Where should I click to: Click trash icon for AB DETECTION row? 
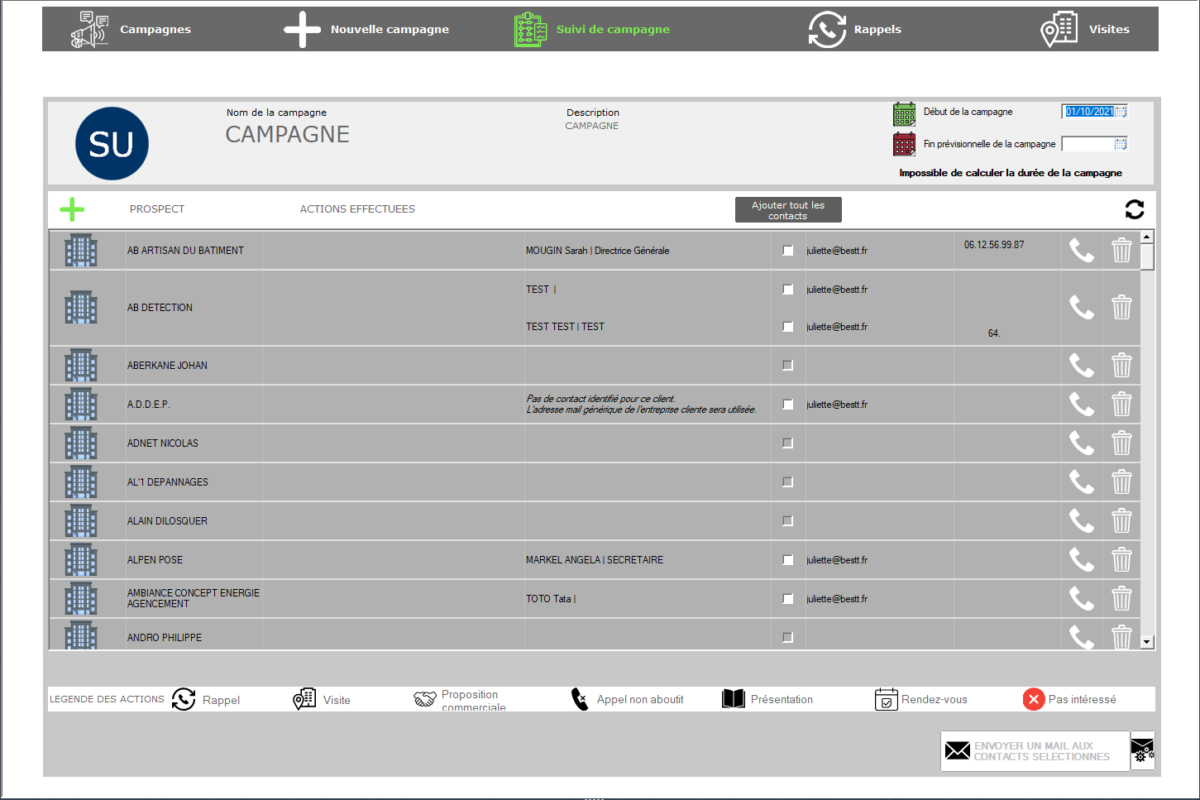click(x=1122, y=307)
